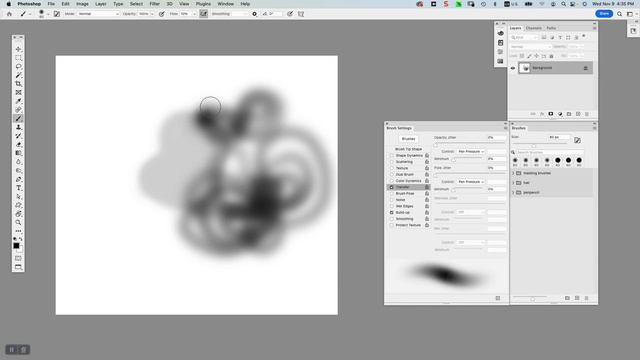Select the Transfer row in Brush Settings
Viewport: 640px width, 360px height.
tap(408, 187)
